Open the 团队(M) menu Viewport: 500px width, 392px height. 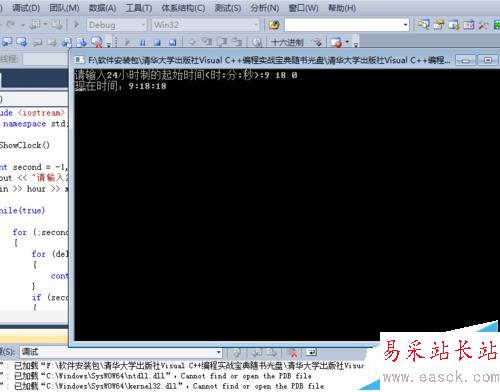pyautogui.click(x=64, y=8)
